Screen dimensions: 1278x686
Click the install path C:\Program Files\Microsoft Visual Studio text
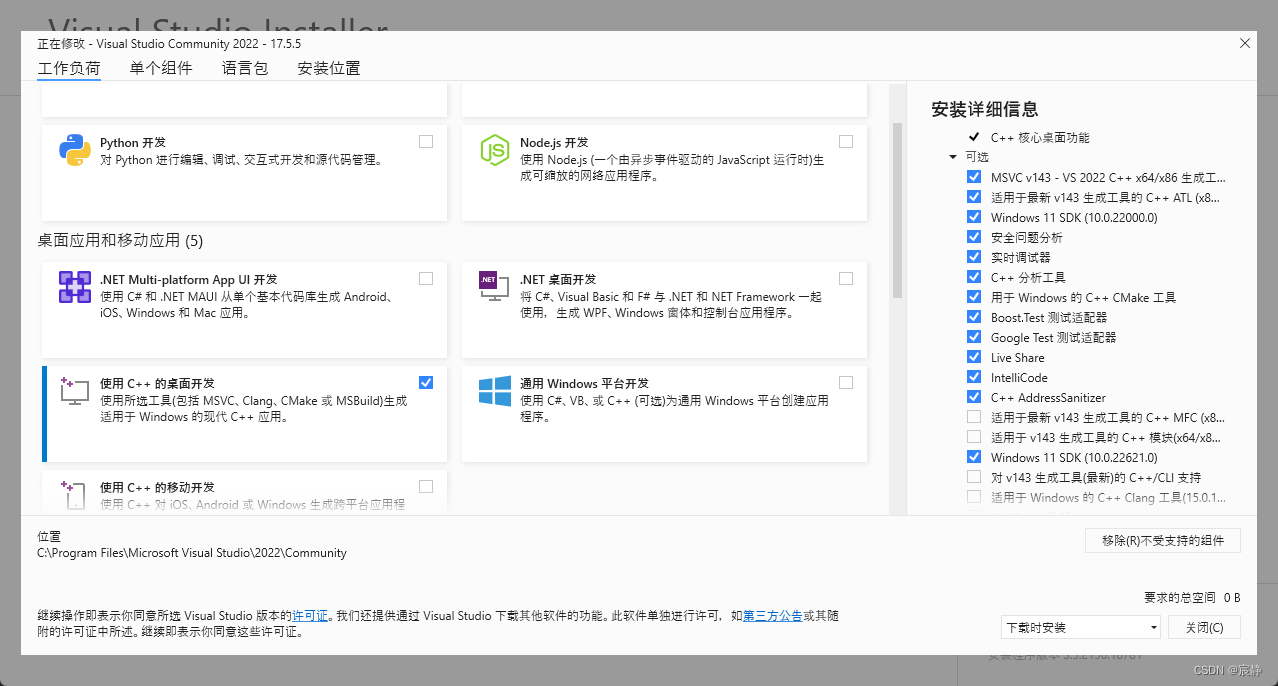pyautogui.click(x=192, y=552)
